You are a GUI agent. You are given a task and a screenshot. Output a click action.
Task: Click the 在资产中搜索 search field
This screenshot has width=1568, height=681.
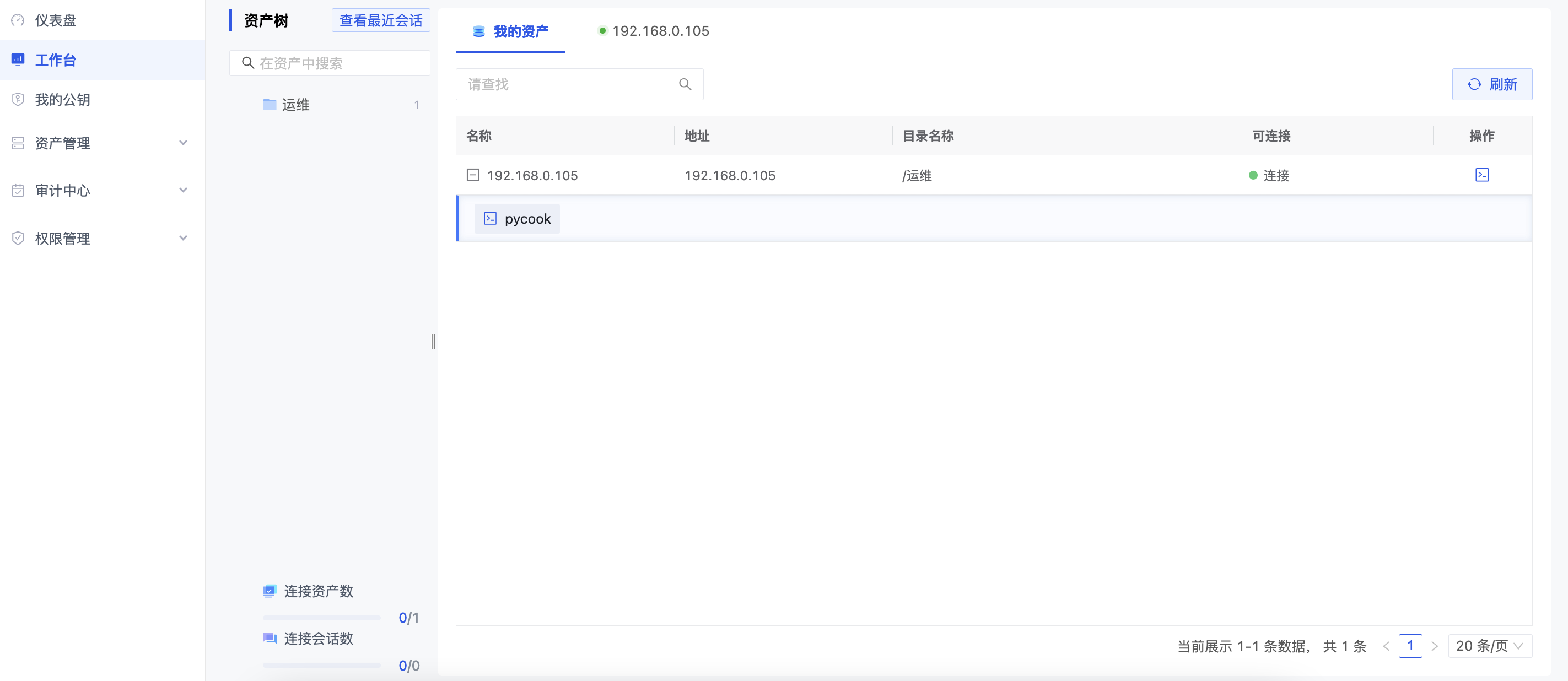tap(338, 63)
